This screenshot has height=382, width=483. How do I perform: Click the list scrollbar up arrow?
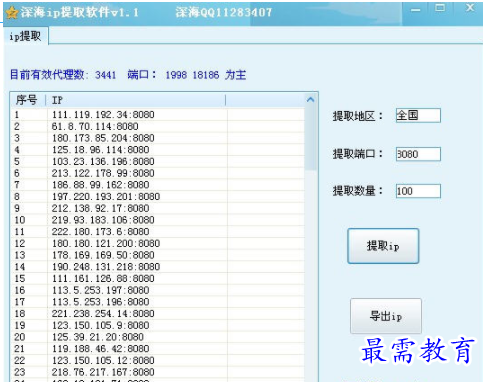(310, 100)
